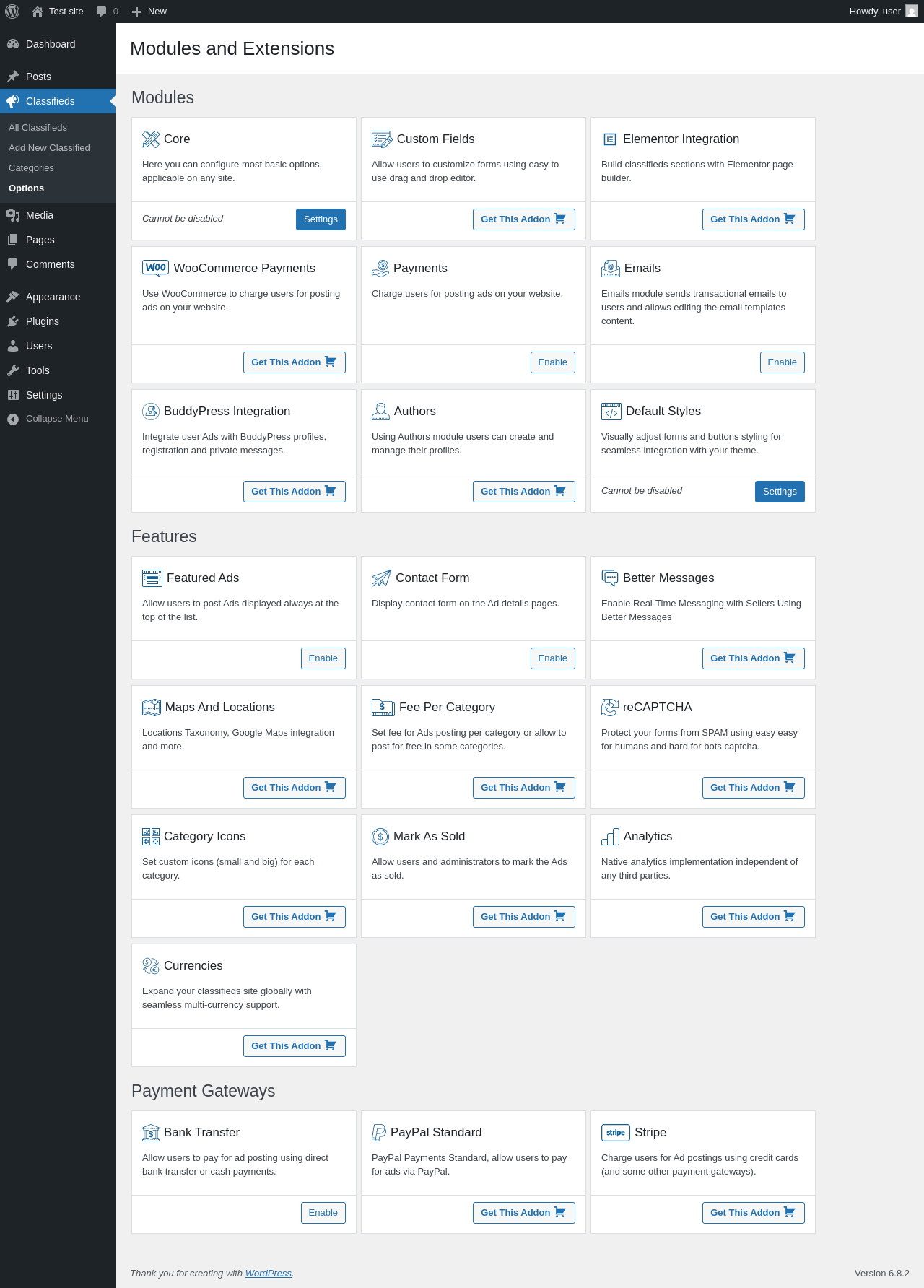
Task: Collapse the admin sidebar menu
Action: (x=58, y=419)
